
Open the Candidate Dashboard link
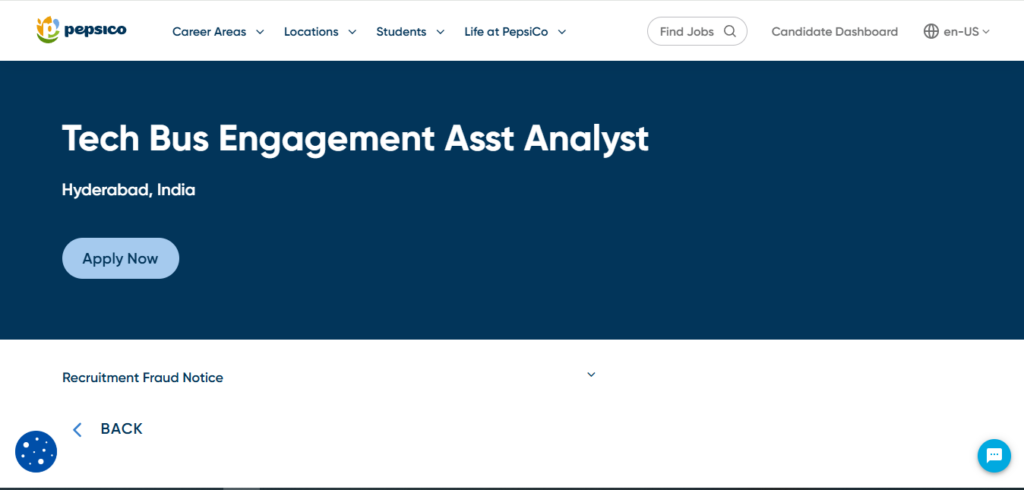[x=835, y=31]
